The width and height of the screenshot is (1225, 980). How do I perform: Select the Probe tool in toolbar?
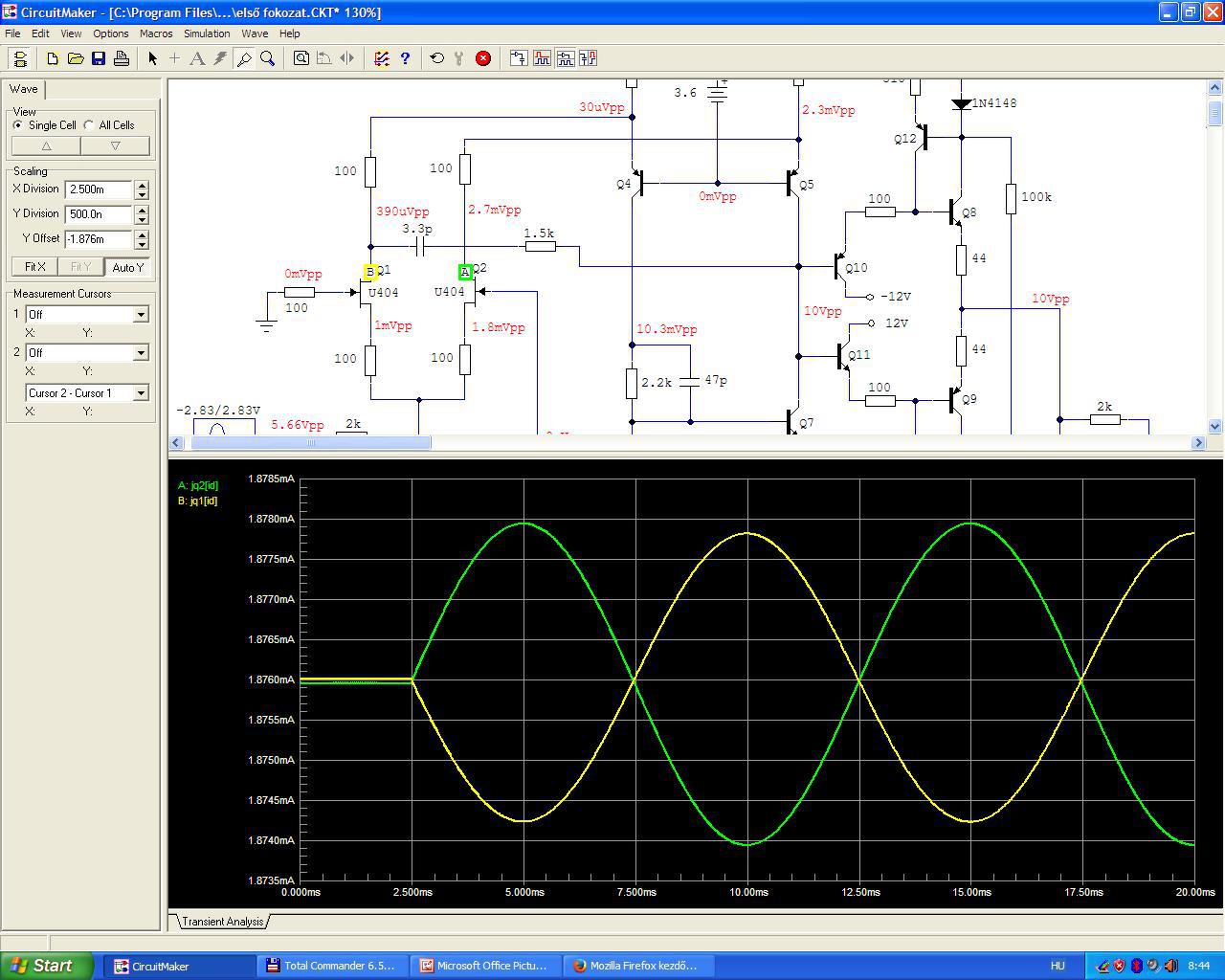[244, 58]
